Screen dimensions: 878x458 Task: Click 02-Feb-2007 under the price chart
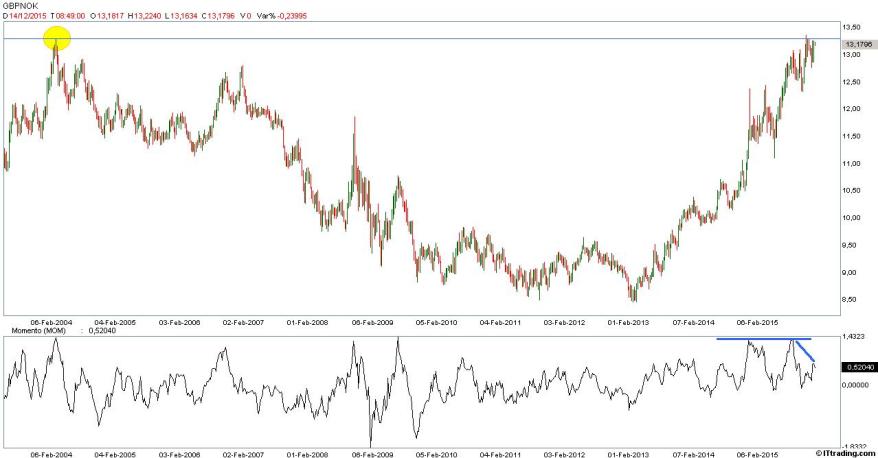tap(243, 323)
